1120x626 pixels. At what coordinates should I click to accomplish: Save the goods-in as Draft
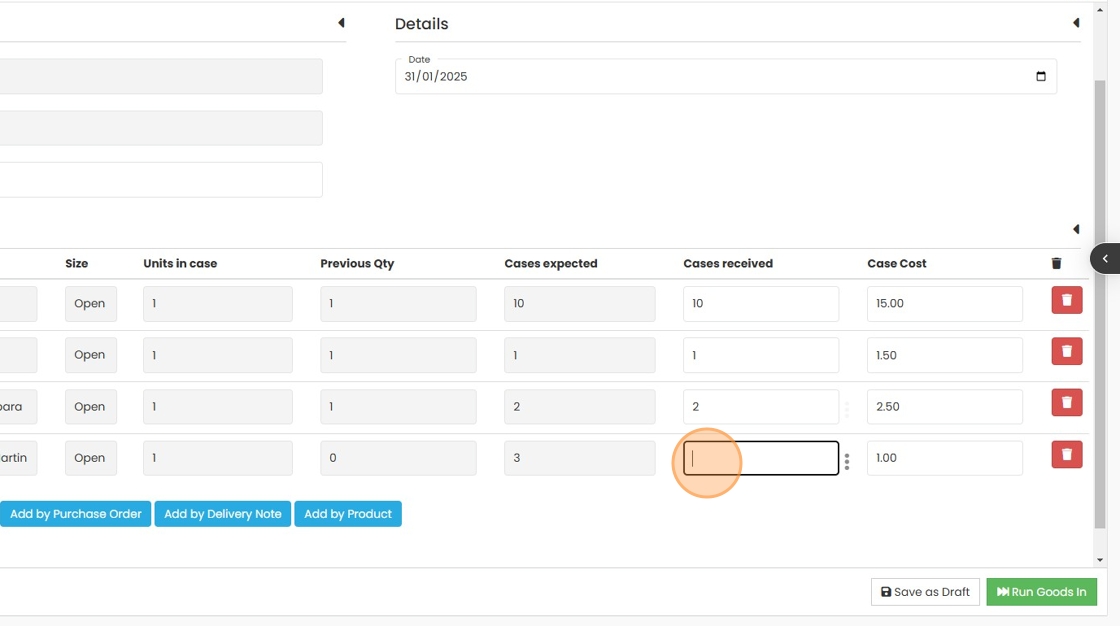pos(925,592)
